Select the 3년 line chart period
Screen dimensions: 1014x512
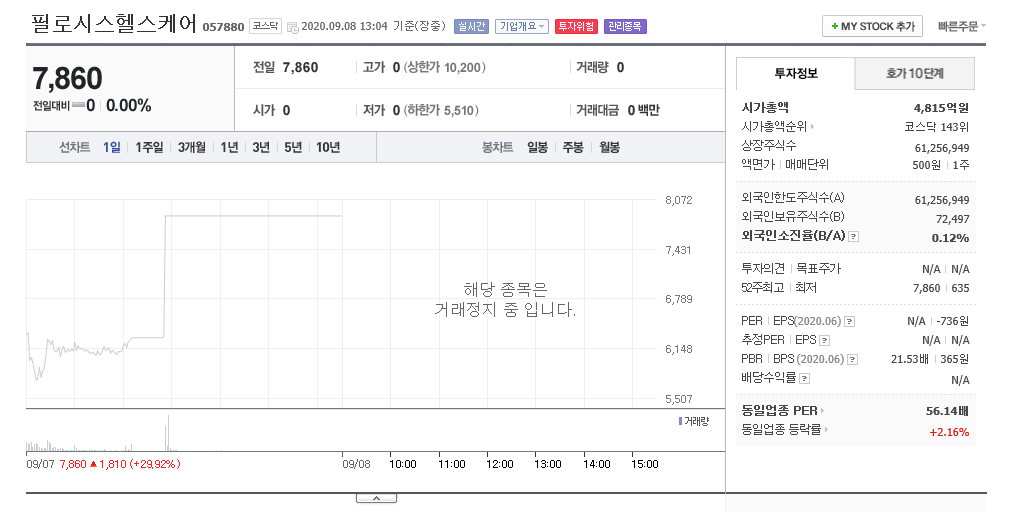click(x=261, y=147)
